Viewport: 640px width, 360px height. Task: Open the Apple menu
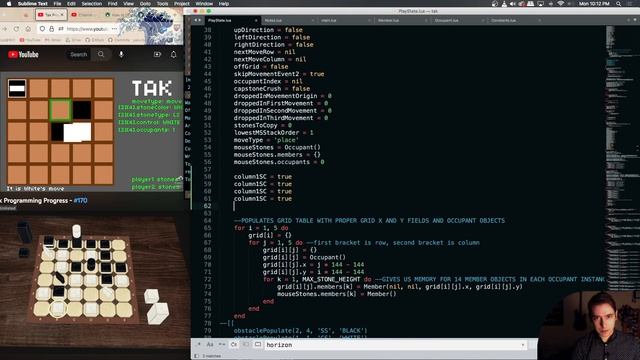pos(9,4)
